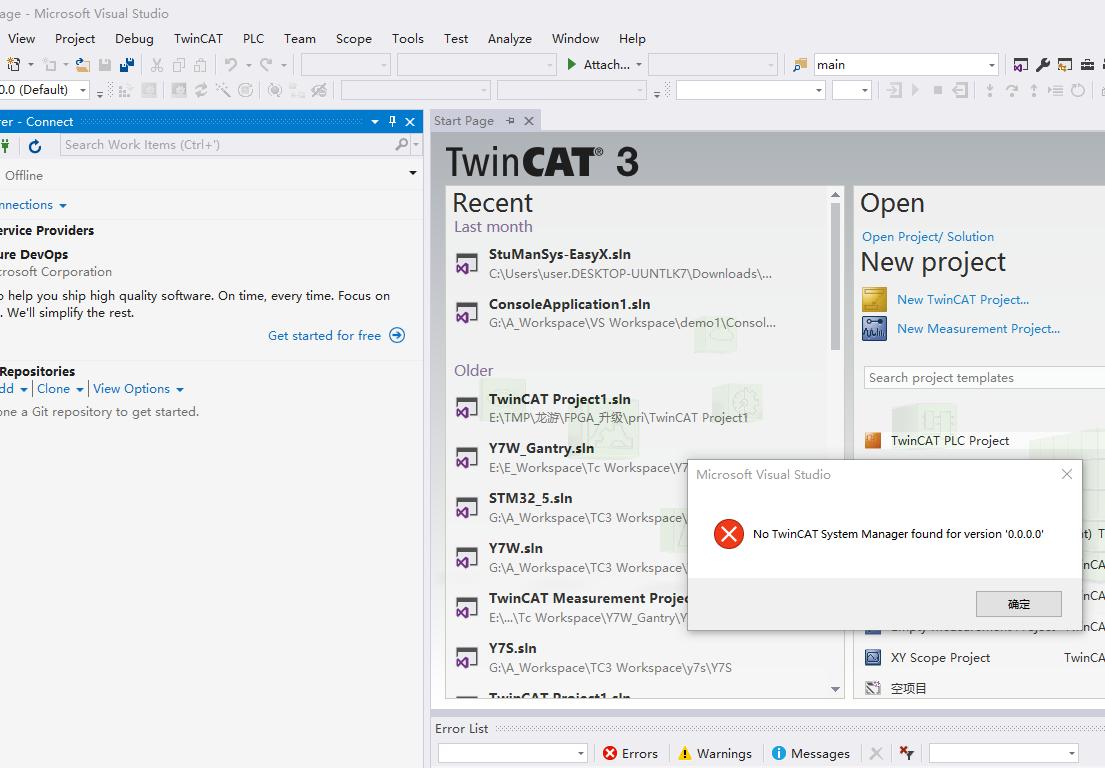Click the New TwinCAT Project... link
This screenshot has height=768, width=1105.
(x=963, y=299)
